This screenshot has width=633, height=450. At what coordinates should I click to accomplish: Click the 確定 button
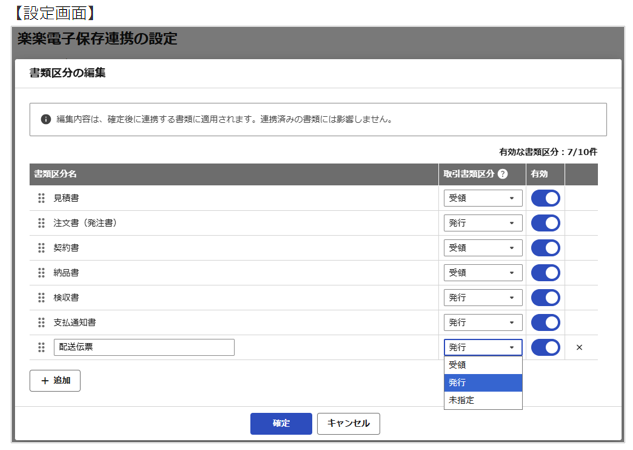(x=281, y=423)
